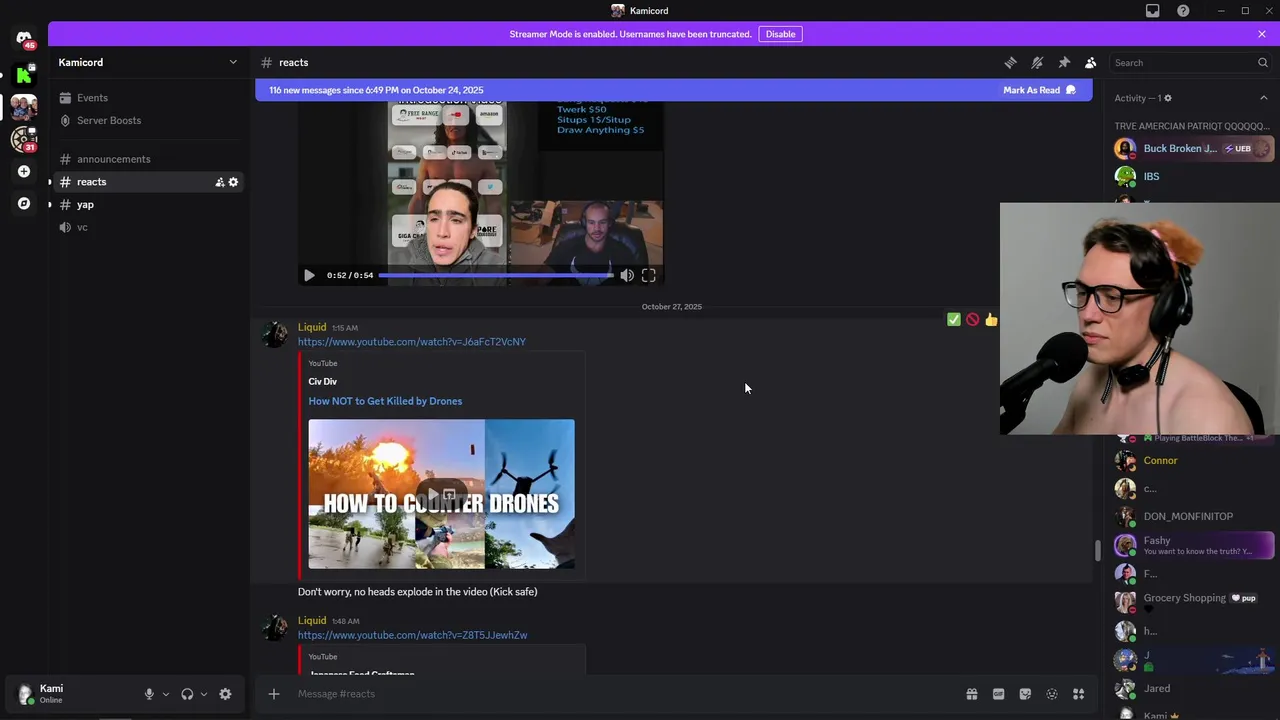Open DON_MONFINITOP member profile
1280x720 pixels.
[x=1193, y=517]
